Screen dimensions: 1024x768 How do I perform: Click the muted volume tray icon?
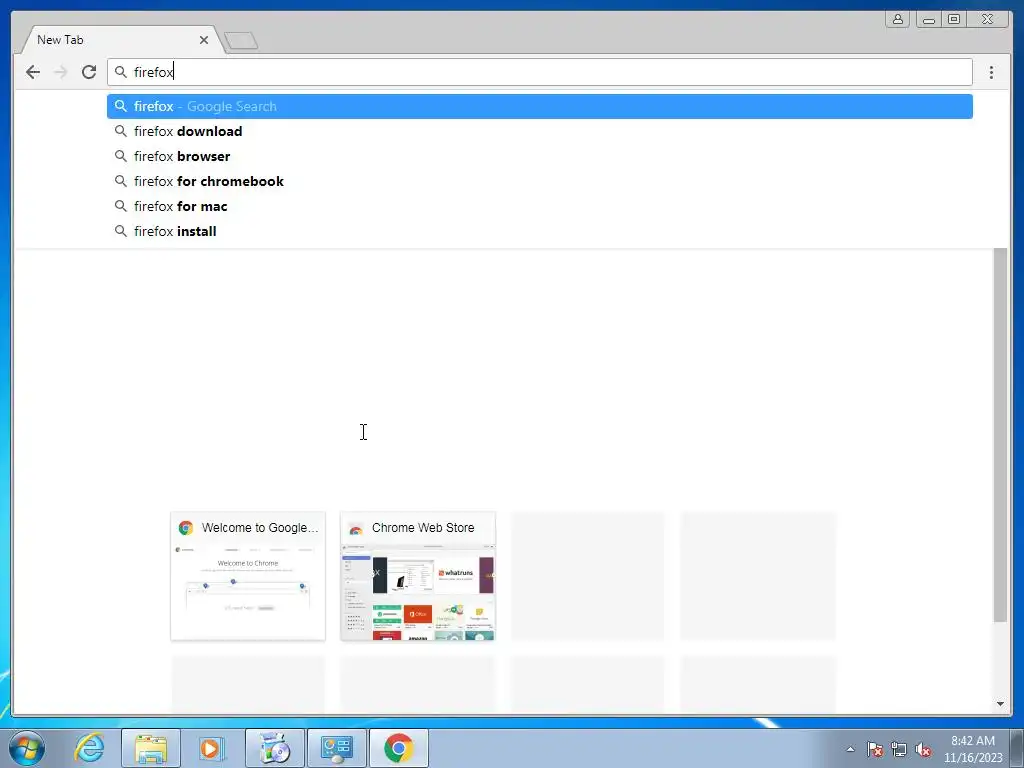click(x=923, y=750)
